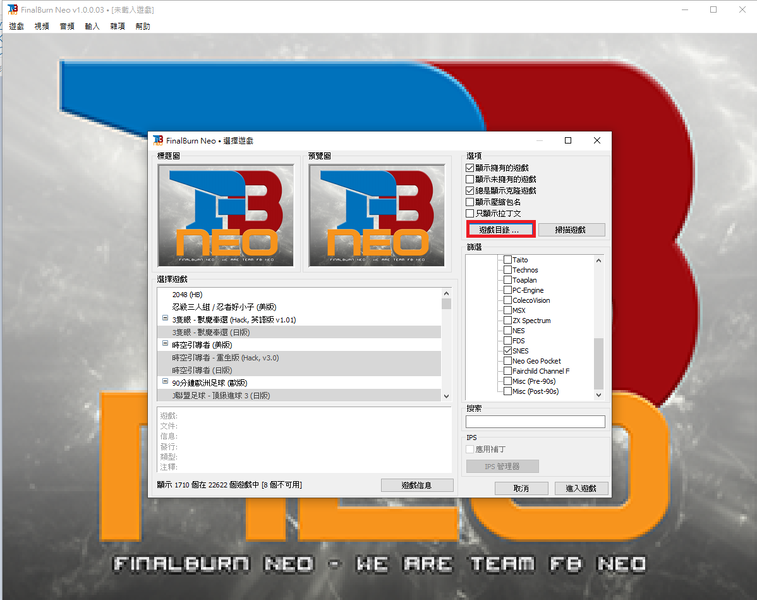
Task: Toggle 顯示擁有的遊戲 checkbox
Action: (x=470, y=168)
